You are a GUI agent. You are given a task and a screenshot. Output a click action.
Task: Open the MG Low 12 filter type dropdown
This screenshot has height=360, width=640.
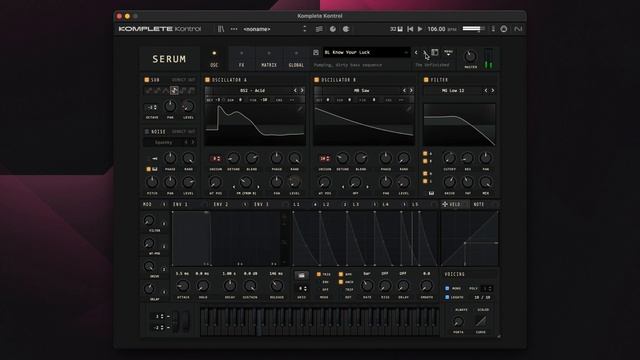click(453, 90)
